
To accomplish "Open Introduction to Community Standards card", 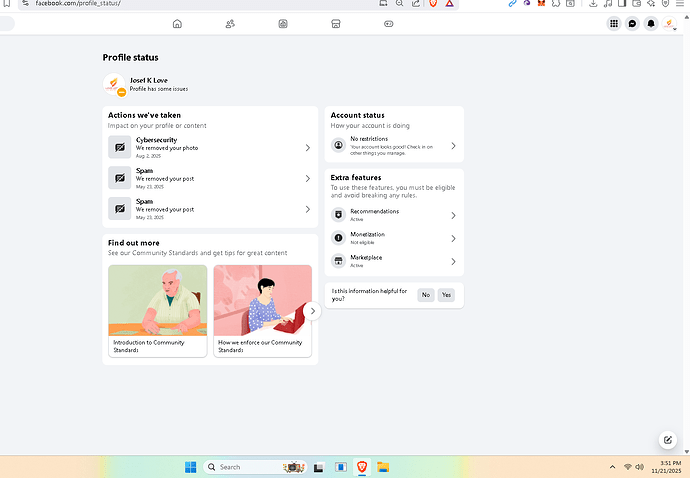I will coord(157,310).
